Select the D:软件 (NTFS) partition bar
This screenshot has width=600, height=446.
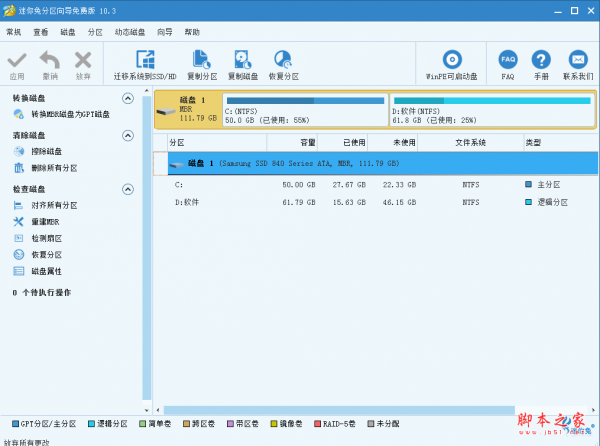pyautogui.click(x=492, y=110)
